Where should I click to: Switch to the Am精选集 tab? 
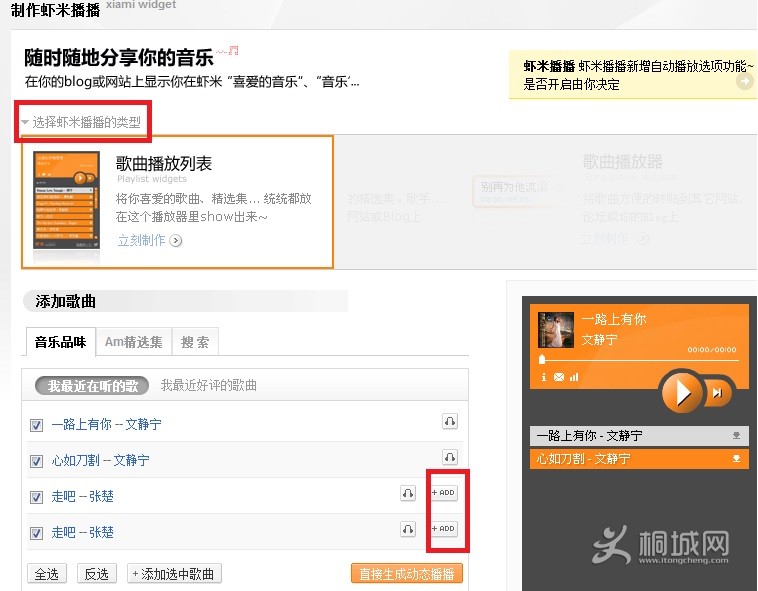pyautogui.click(x=133, y=342)
